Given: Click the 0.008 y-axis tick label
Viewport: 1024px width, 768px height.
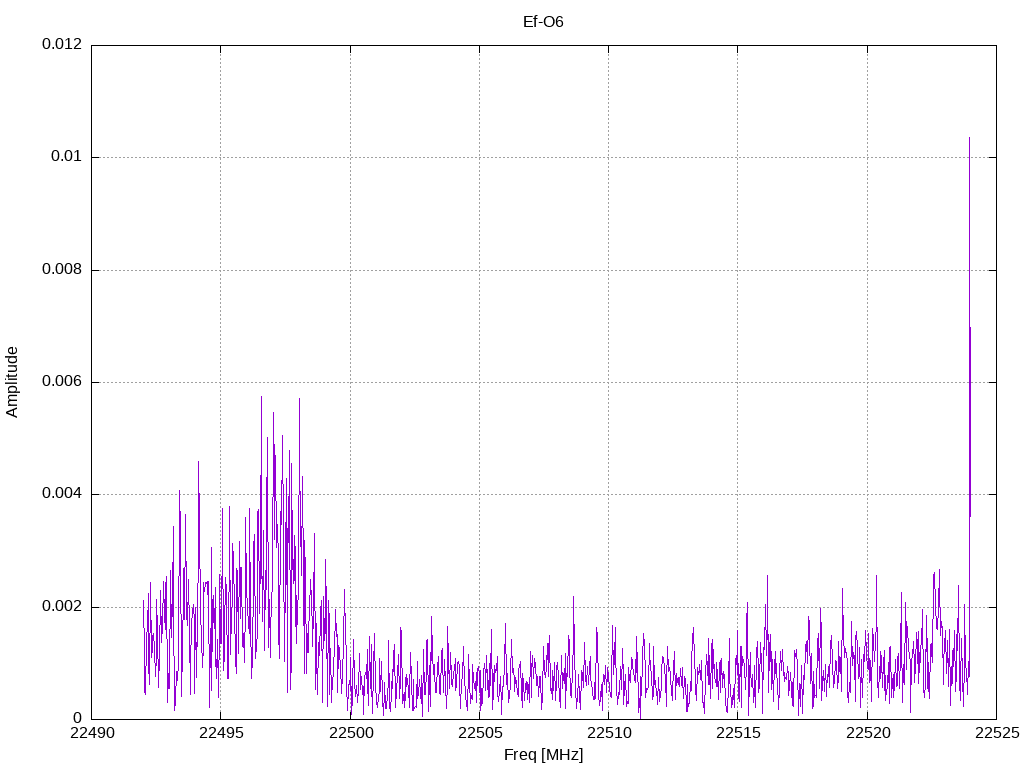Looking at the screenshot, I should coord(62,270).
